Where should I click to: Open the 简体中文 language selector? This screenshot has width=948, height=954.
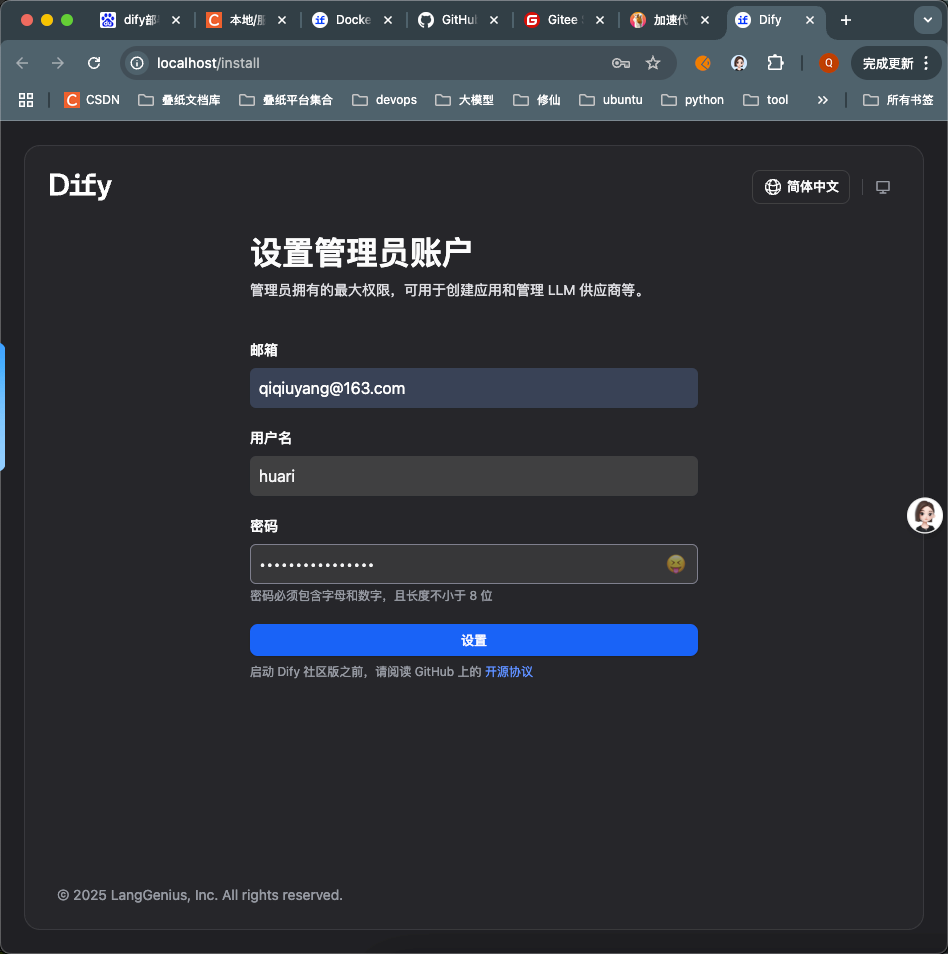[801, 187]
